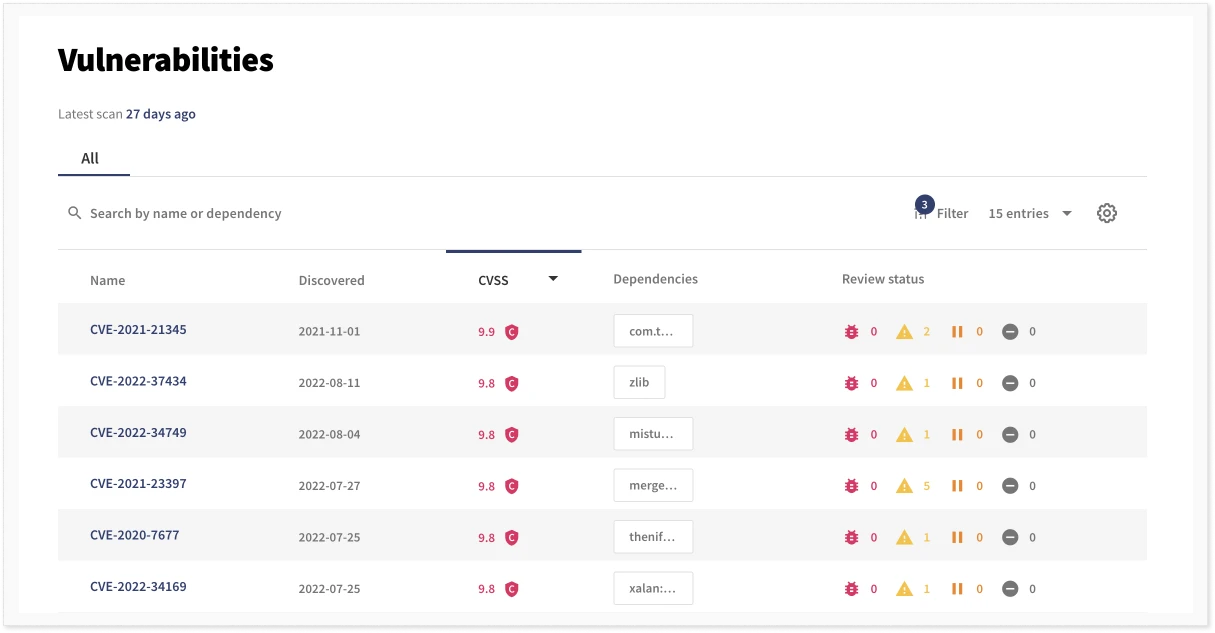Image resolution: width=1215 pixels, height=633 pixels.
Task: Click the bug icon on CVE-2020-7677 row
Action: point(851,537)
